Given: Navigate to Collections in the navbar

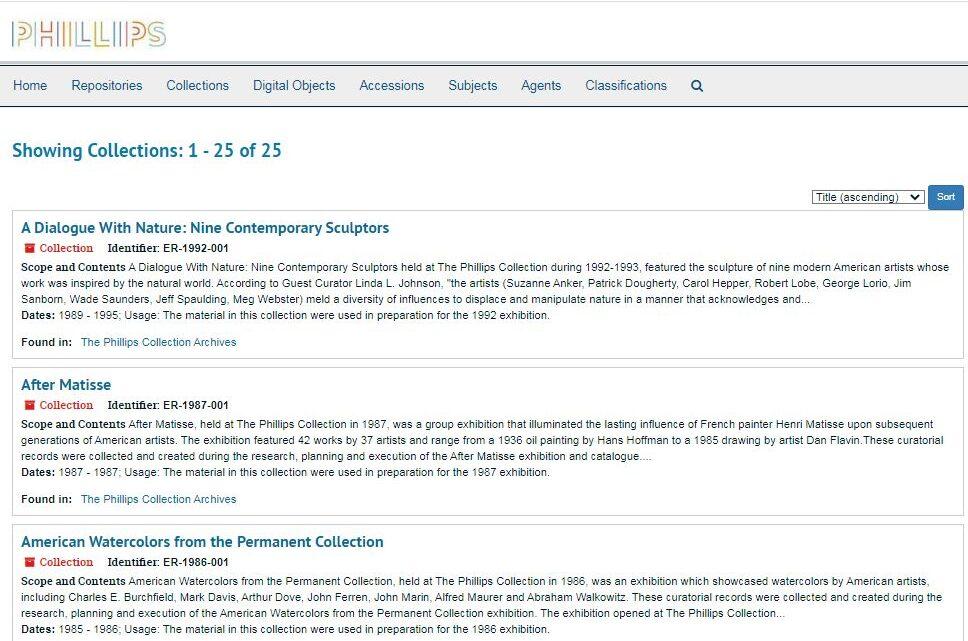Looking at the screenshot, I should click(197, 86).
